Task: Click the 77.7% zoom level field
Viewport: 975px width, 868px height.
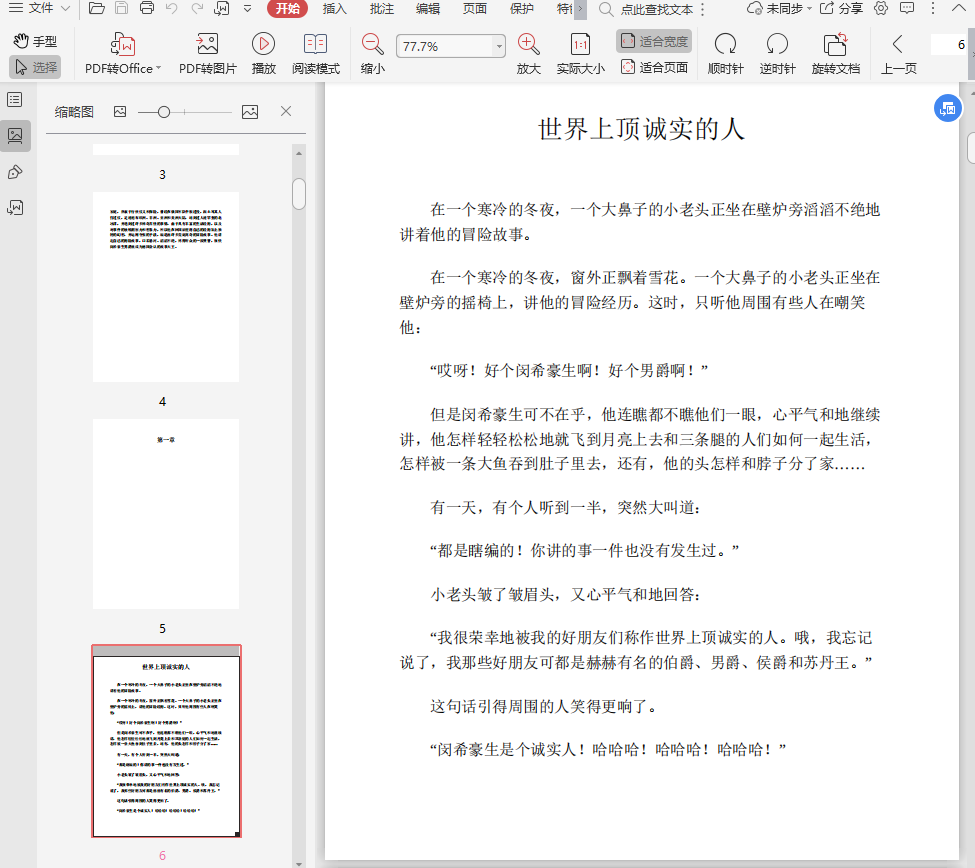Action: 445,46
